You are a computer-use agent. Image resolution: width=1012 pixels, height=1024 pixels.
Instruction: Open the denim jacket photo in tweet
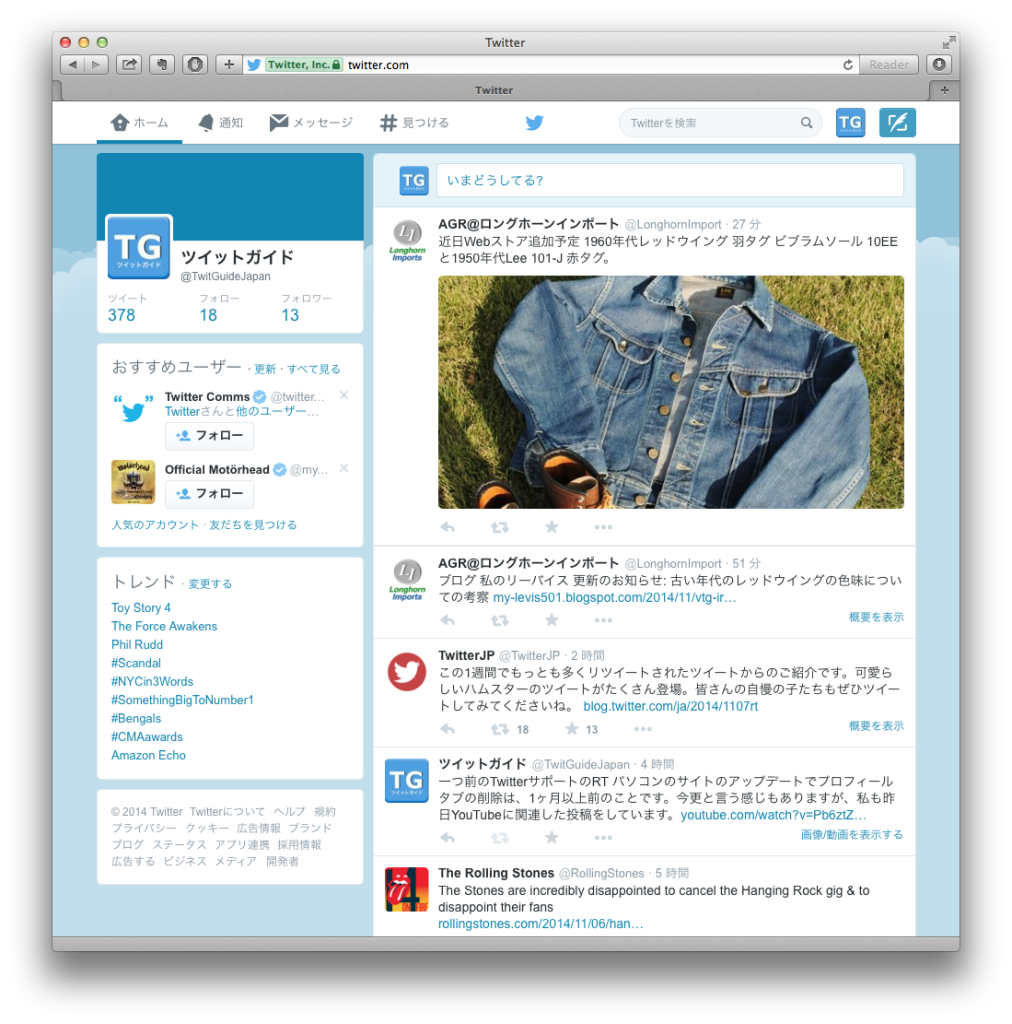[671, 392]
